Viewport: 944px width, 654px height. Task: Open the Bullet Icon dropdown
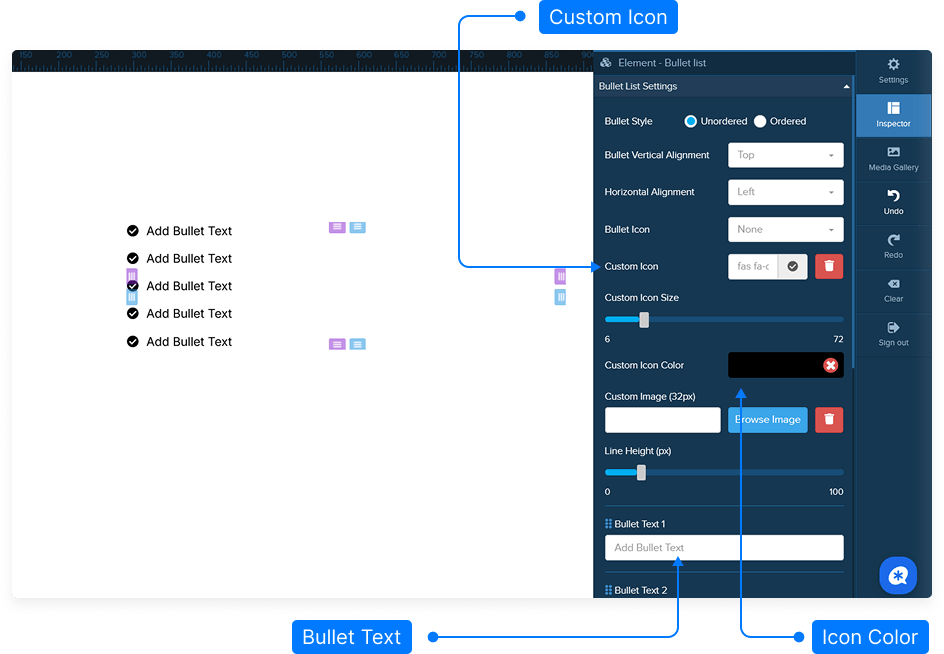(x=785, y=229)
